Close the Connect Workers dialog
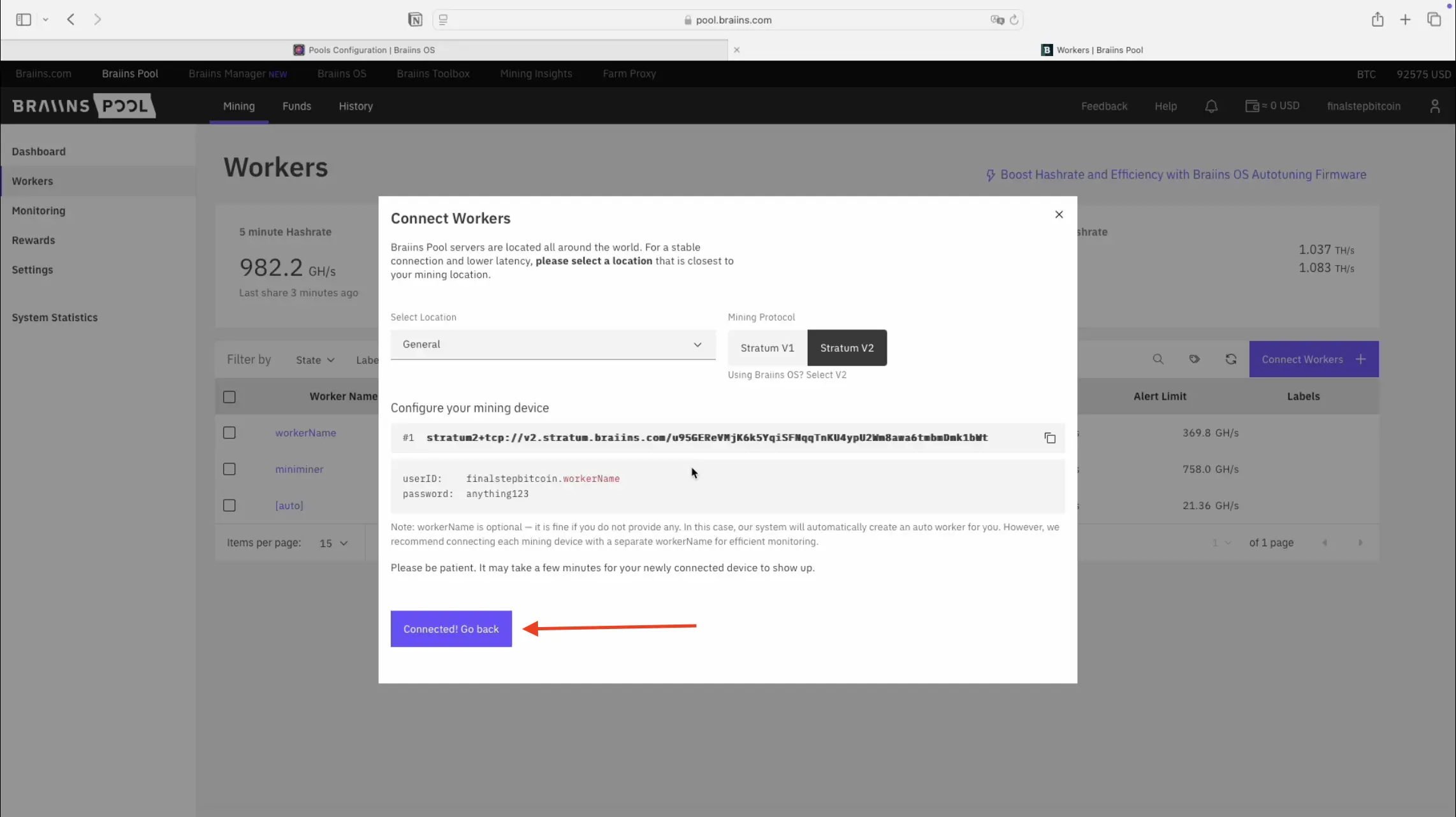The height and width of the screenshot is (817, 1456). click(1059, 215)
